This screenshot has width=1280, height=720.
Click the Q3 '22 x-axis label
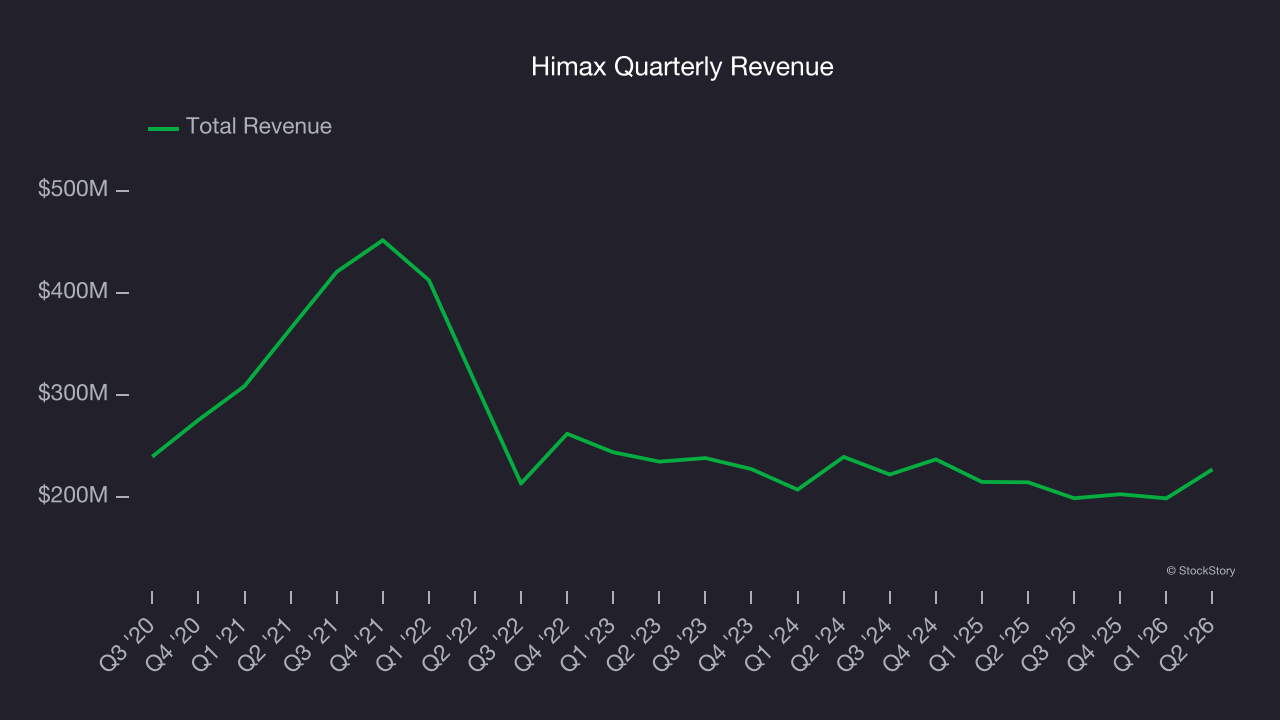[x=498, y=643]
